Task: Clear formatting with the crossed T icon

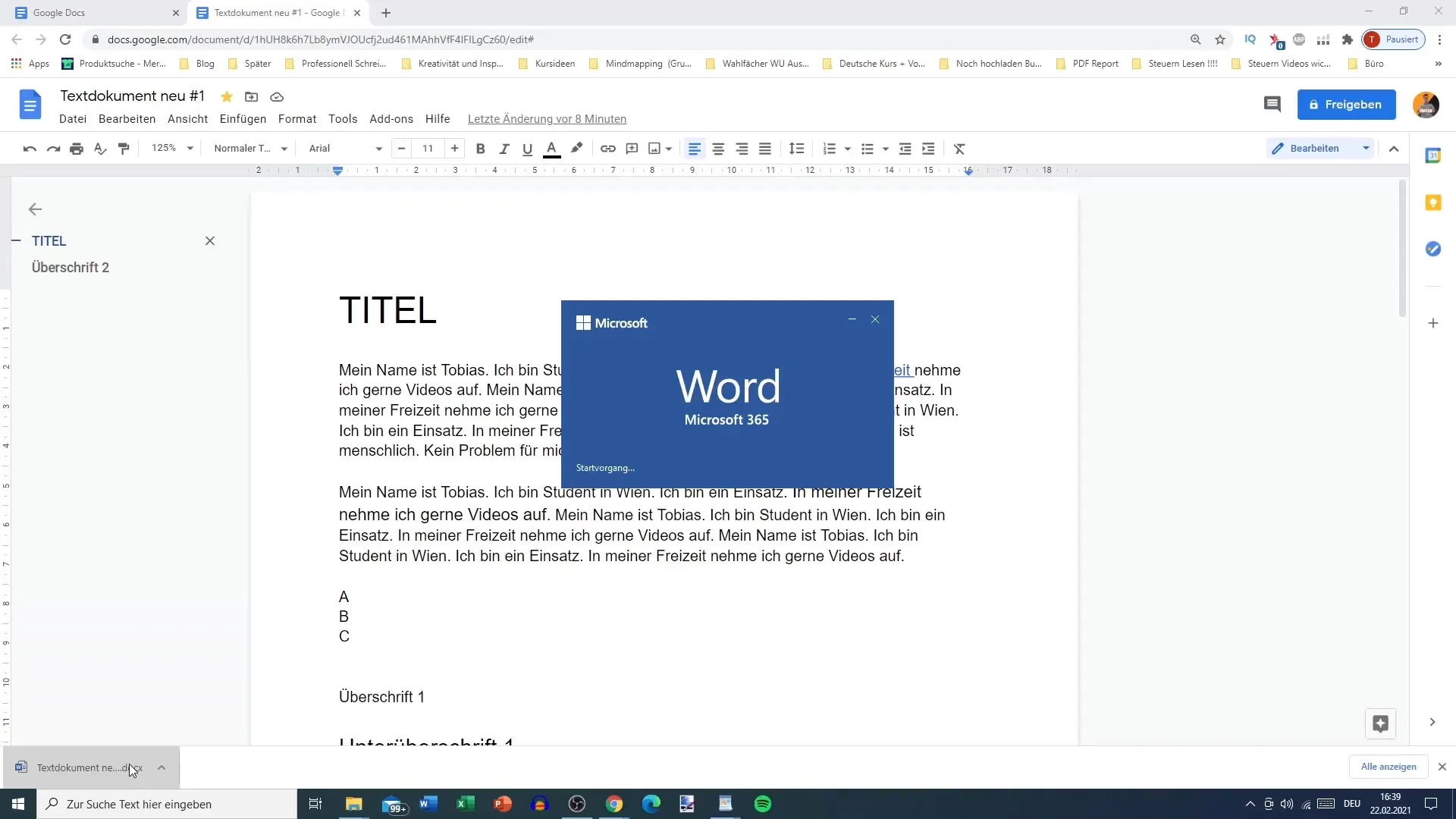Action: point(959,149)
